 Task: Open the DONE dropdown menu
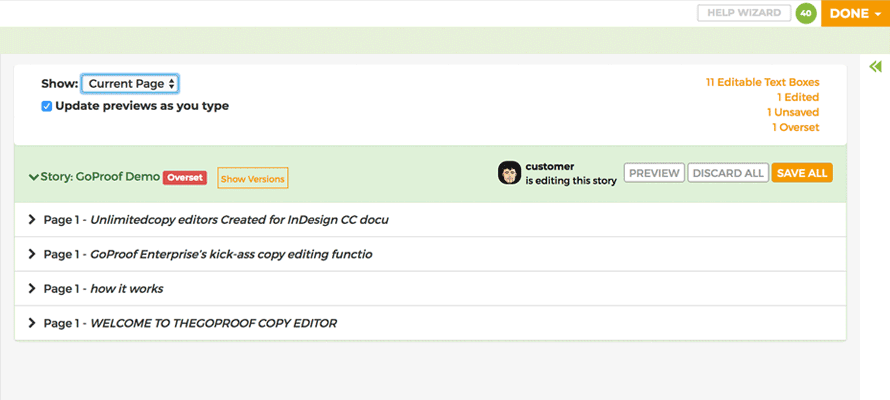(855, 14)
